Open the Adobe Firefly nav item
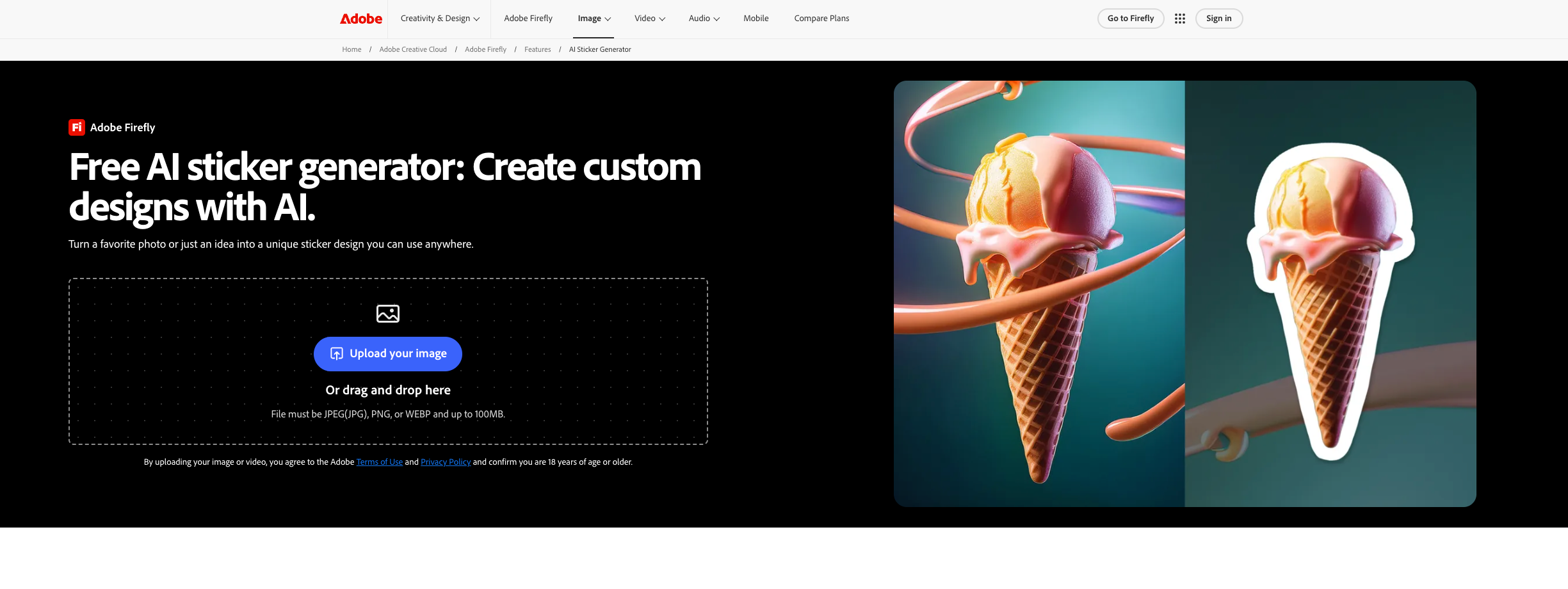Image resolution: width=1568 pixels, height=589 pixels. pyautogui.click(x=528, y=19)
